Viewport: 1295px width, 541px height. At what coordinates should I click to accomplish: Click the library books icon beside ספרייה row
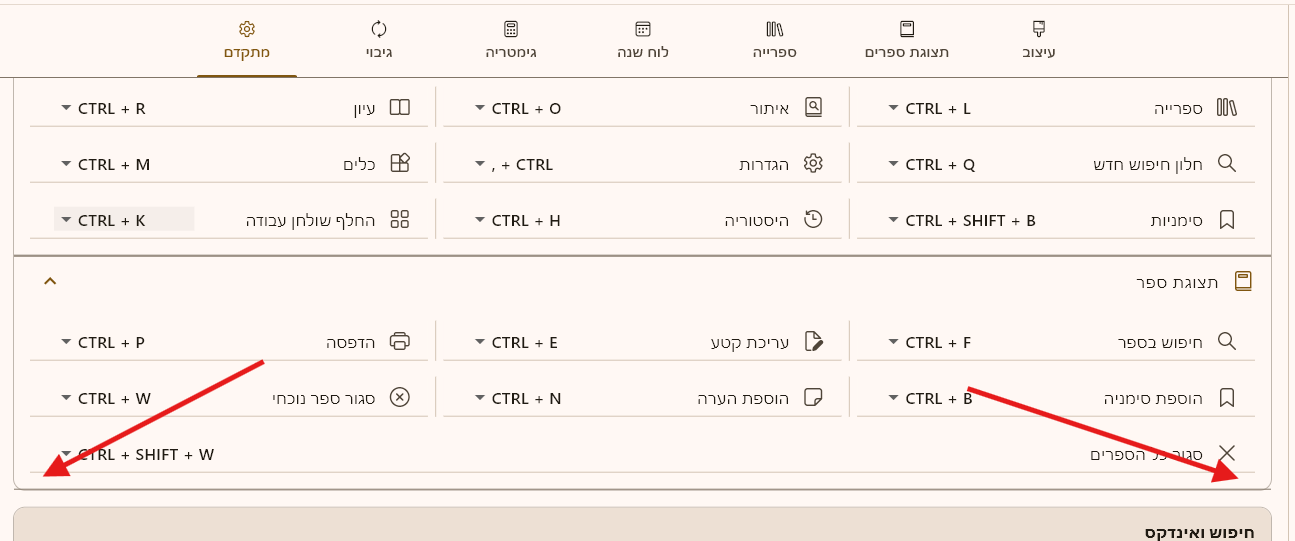click(x=1227, y=108)
